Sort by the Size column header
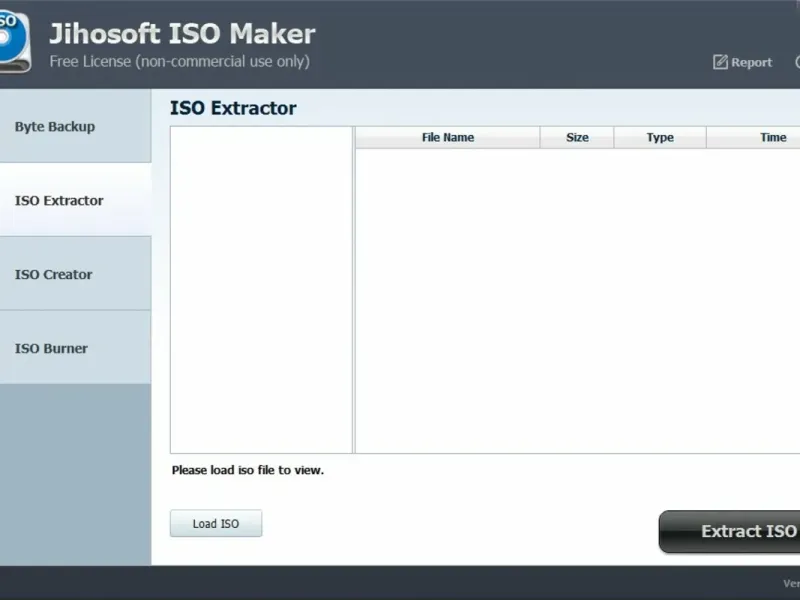Image resolution: width=800 pixels, height=600 pixels. pos(577,137)
